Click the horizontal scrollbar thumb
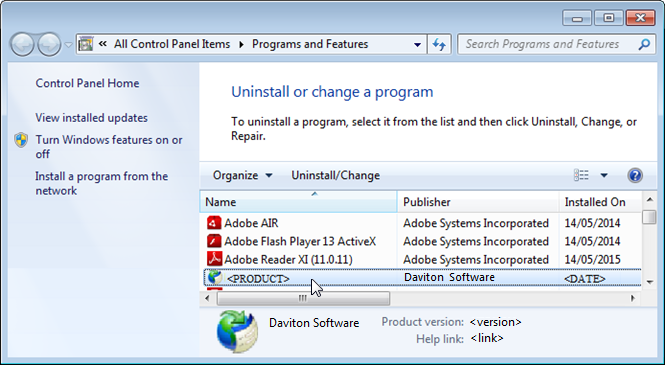665x365 pixels. [x=303, y=298]
